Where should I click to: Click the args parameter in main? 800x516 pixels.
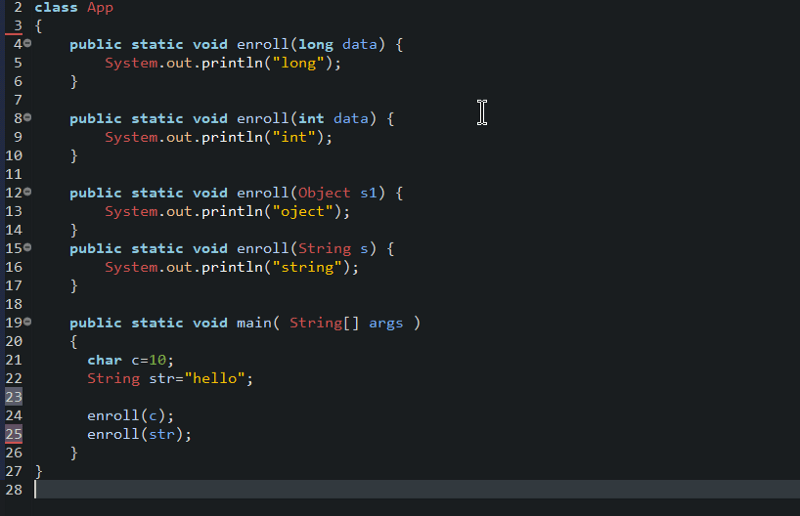click(386, 324)
